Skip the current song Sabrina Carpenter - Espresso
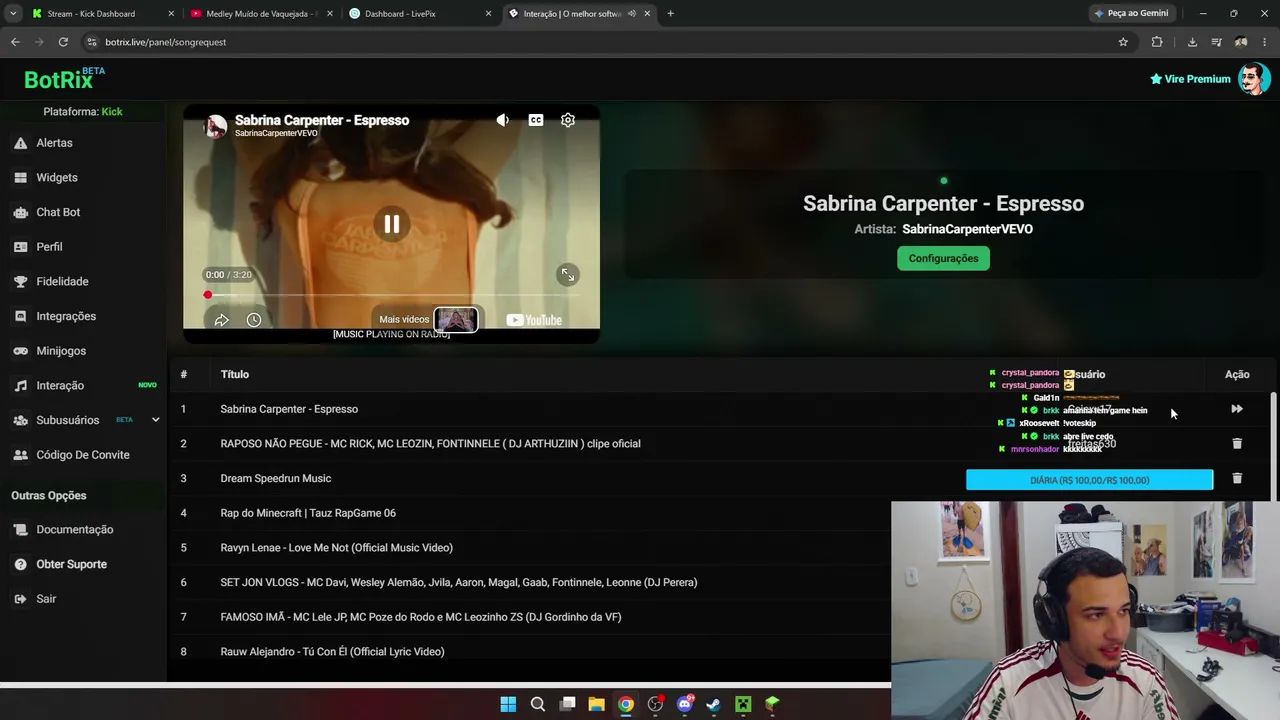Screen dimensions: 1280x720 1237,409
